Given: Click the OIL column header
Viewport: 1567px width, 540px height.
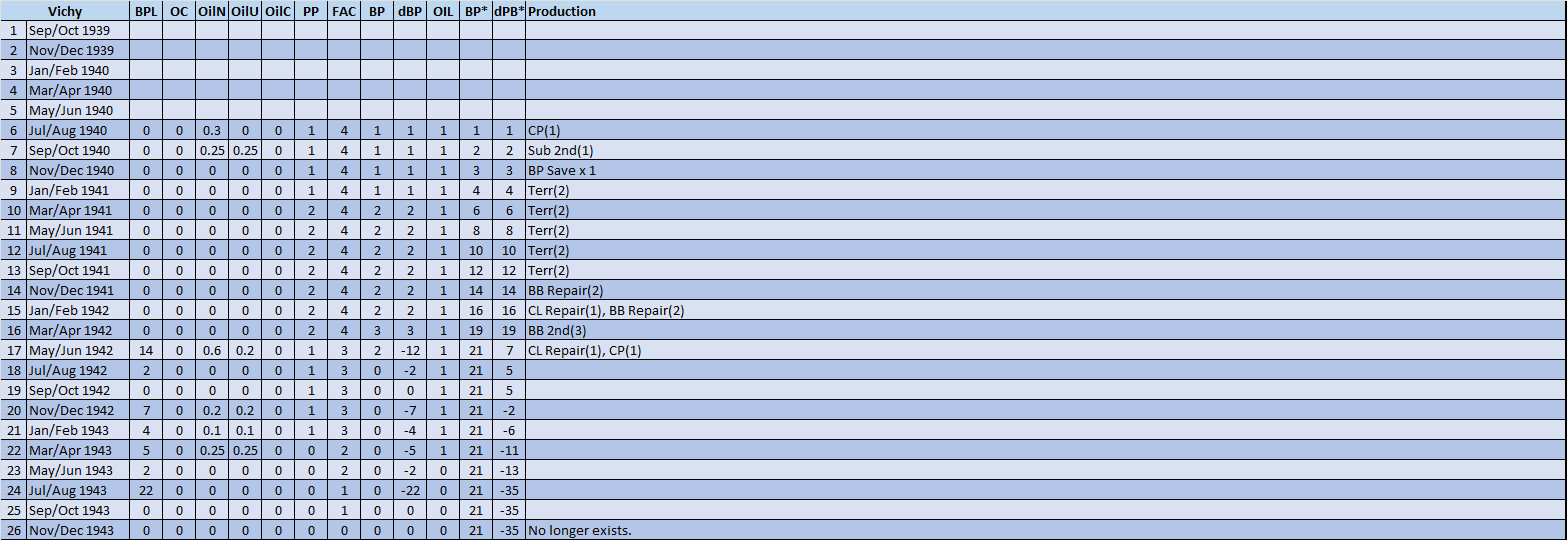Looking at the screenshot, I should click(443, 11).
